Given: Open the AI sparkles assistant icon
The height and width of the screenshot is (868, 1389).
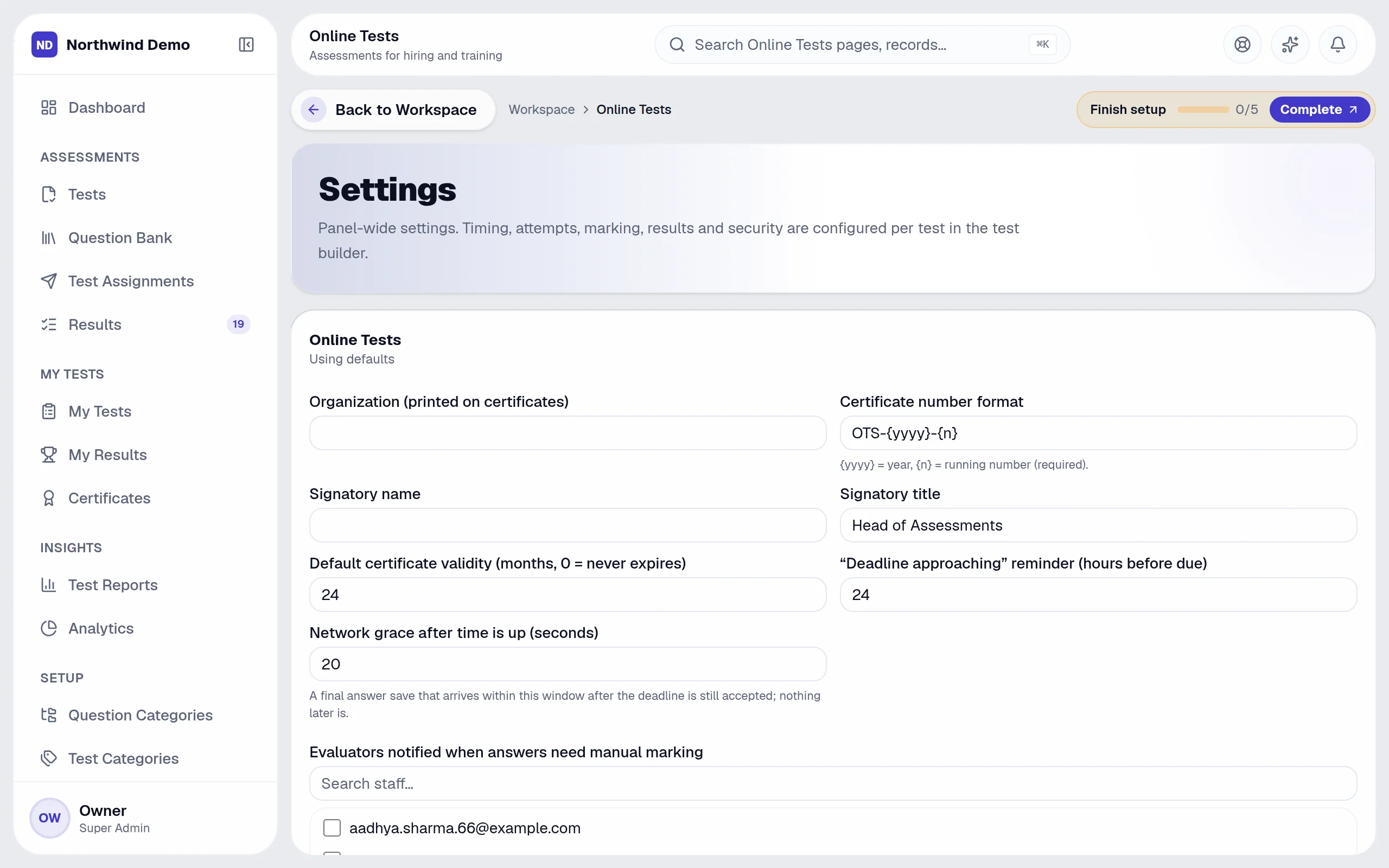Looking at the screenshot, I should coord(1290,45).
